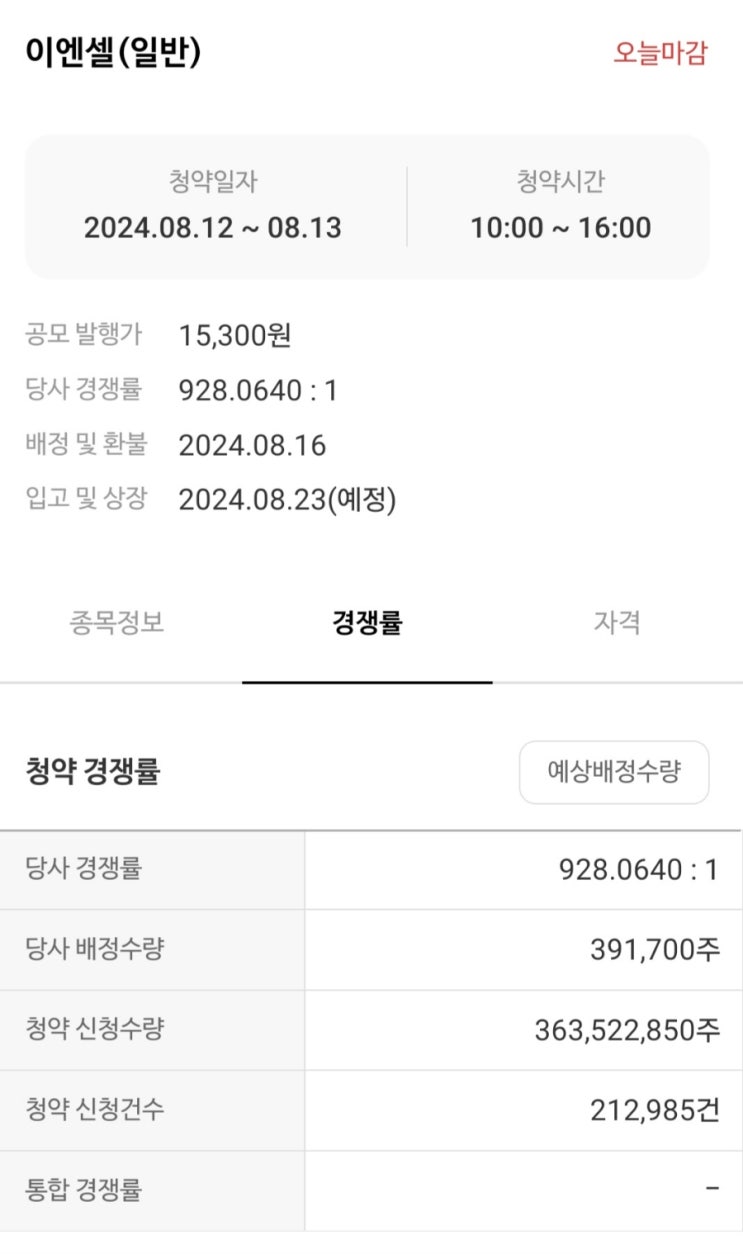This screenshot has width=743, height=1254.
Task: Click the 15,300원 offering price value
Action: pyautogui.click(x=235, y=336)
